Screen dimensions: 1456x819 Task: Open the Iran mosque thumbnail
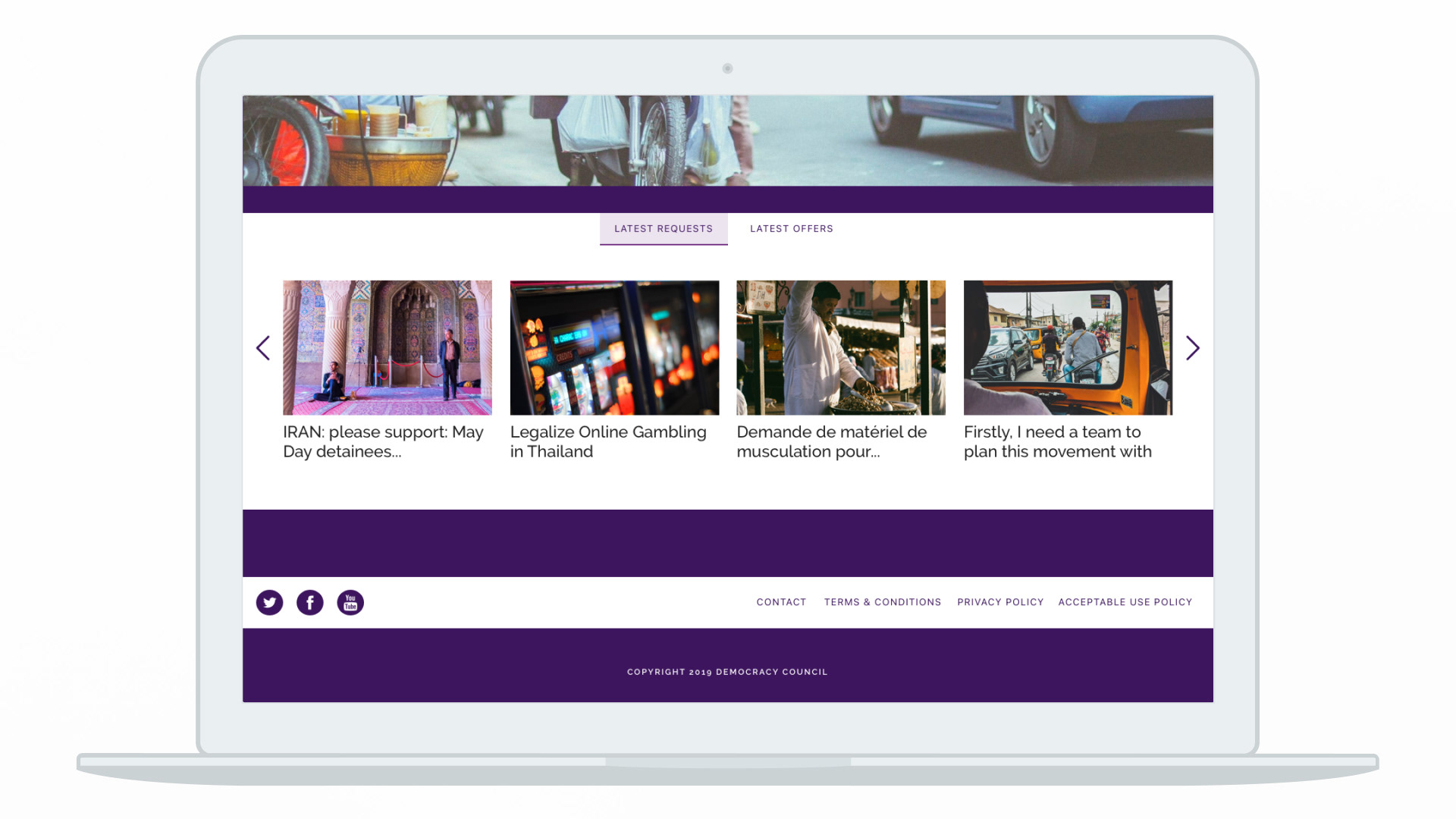388,347
